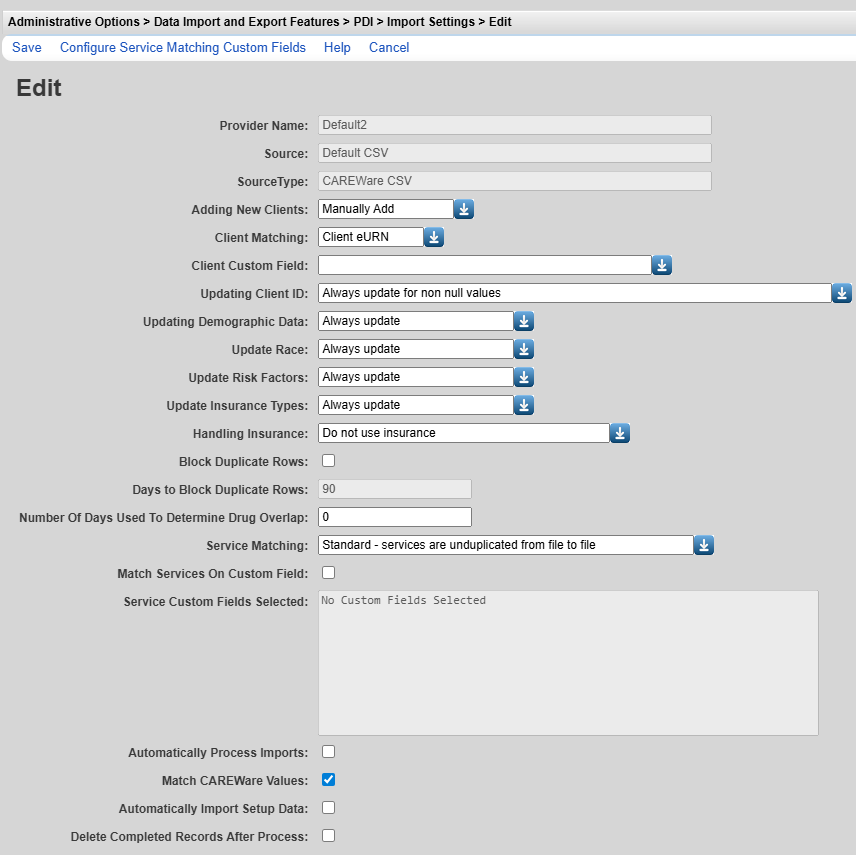This screenshot has width=856, height=855.
Task: Click Number Of Days Drug Overlap input
Action: click(395, 517)
